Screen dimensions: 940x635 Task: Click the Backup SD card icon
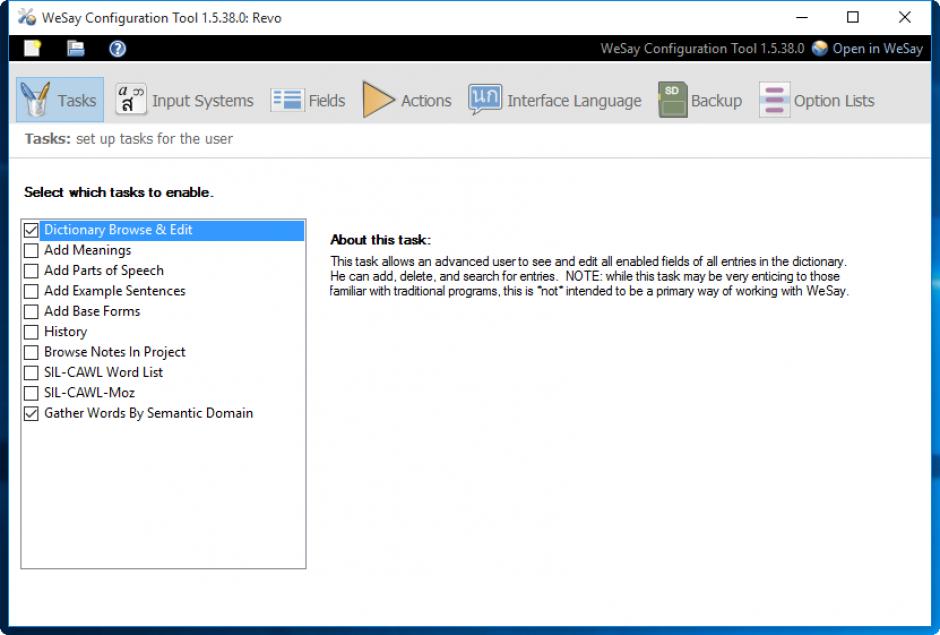tap(672, 100)
